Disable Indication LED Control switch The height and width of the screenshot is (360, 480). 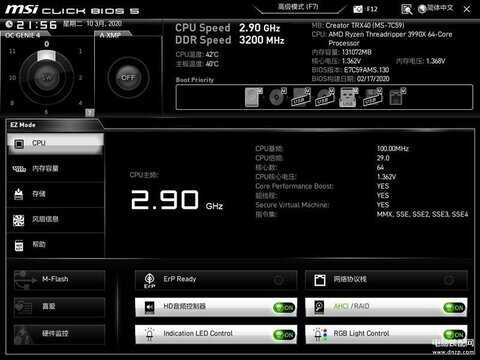tap(284, 334)
